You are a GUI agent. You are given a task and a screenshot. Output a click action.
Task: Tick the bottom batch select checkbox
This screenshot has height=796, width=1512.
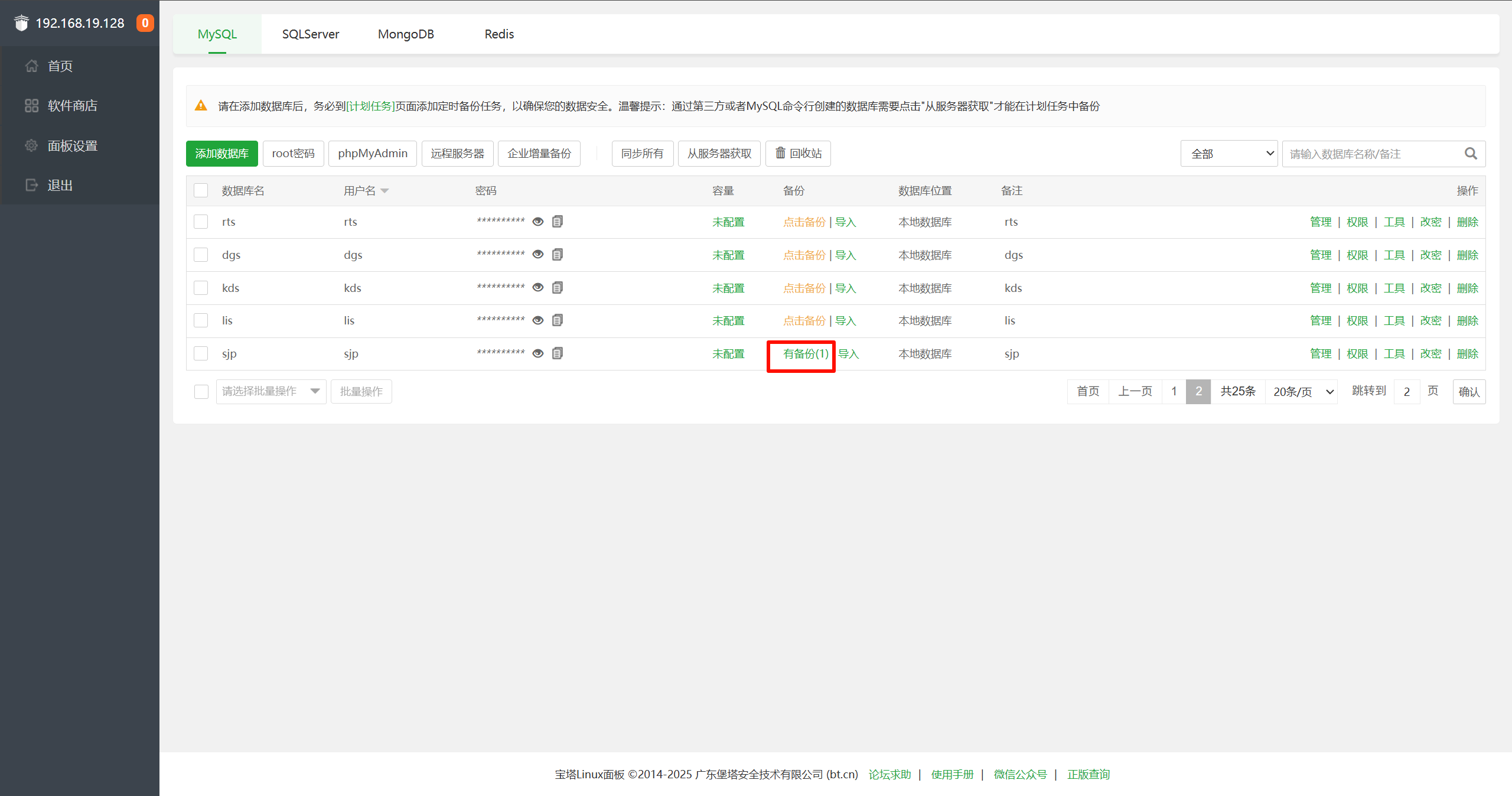pyautogui.click(x=201, y=391)
